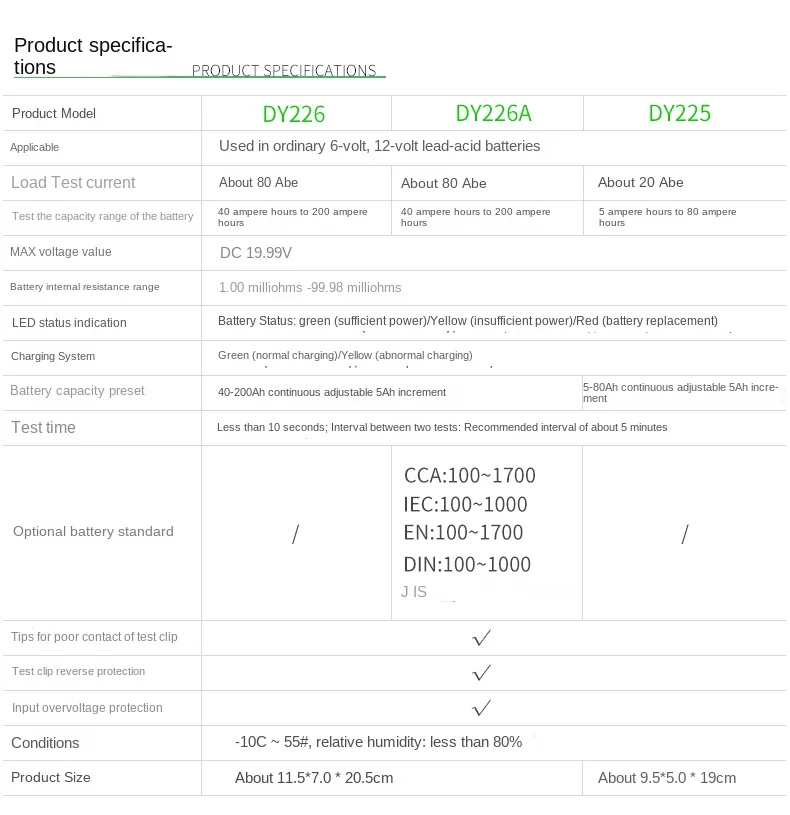Screen dimensions: 790x815
Task: Click the Product Model row label
Action: coord(54,114)
